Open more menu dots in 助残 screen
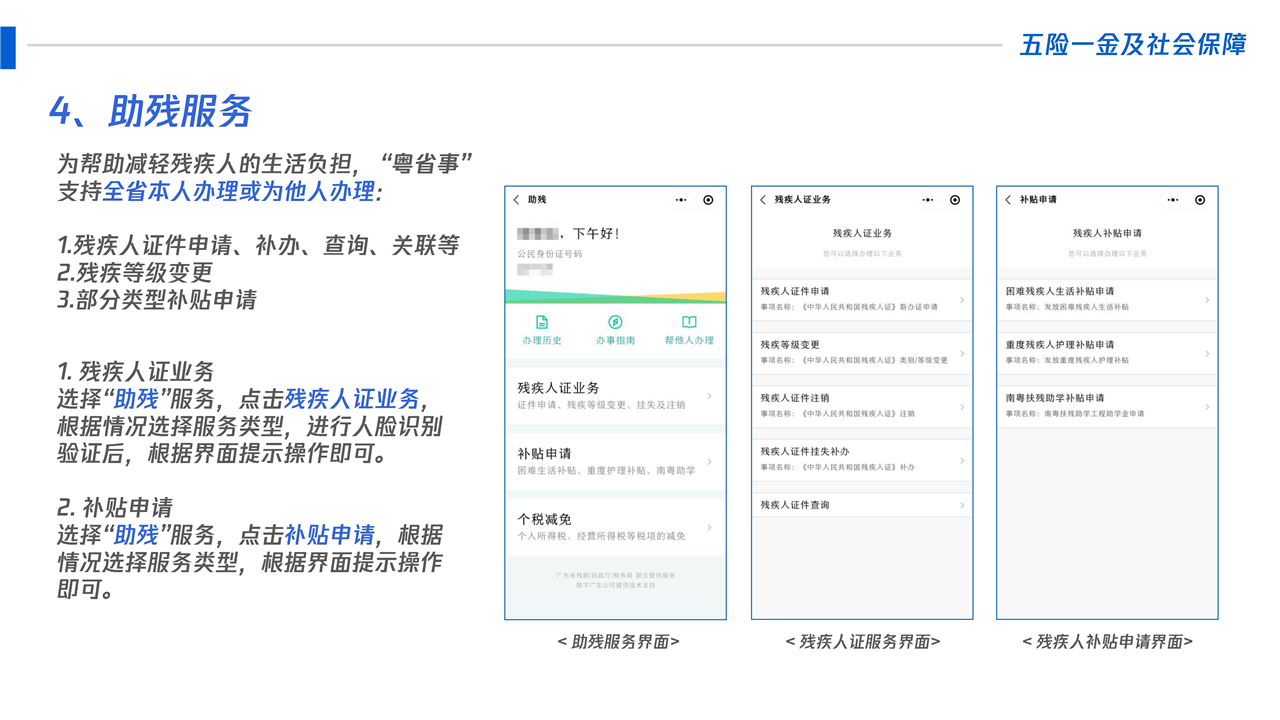 (681, 200)
